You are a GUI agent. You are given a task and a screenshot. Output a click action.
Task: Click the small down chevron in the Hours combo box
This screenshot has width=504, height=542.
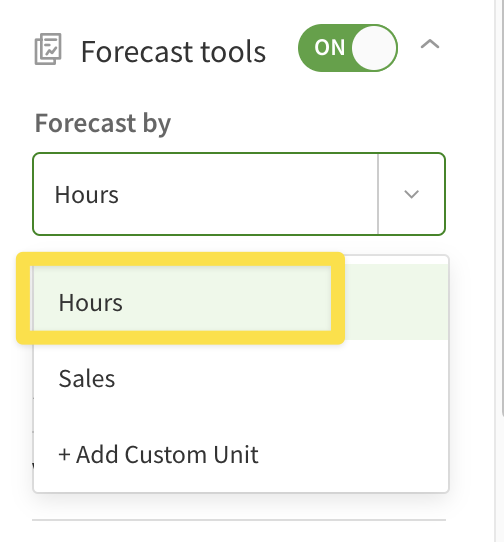(411, 194)
